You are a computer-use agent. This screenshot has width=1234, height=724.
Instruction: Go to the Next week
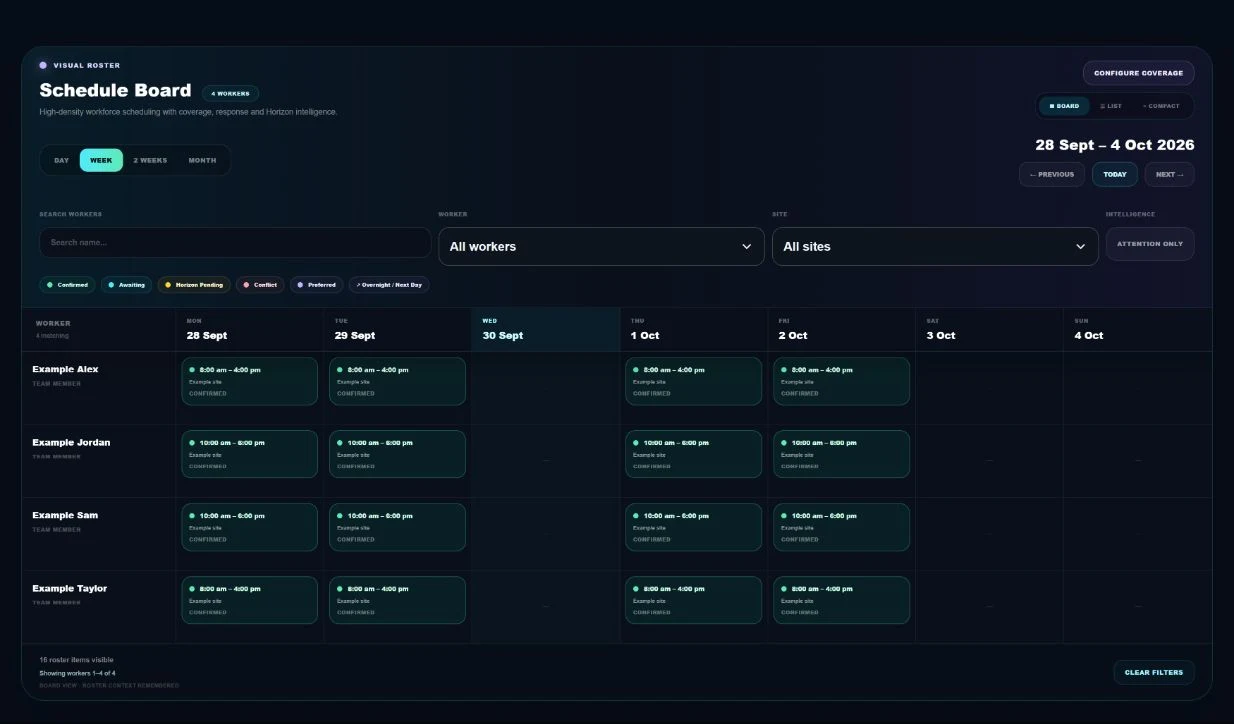point(1170,174)
